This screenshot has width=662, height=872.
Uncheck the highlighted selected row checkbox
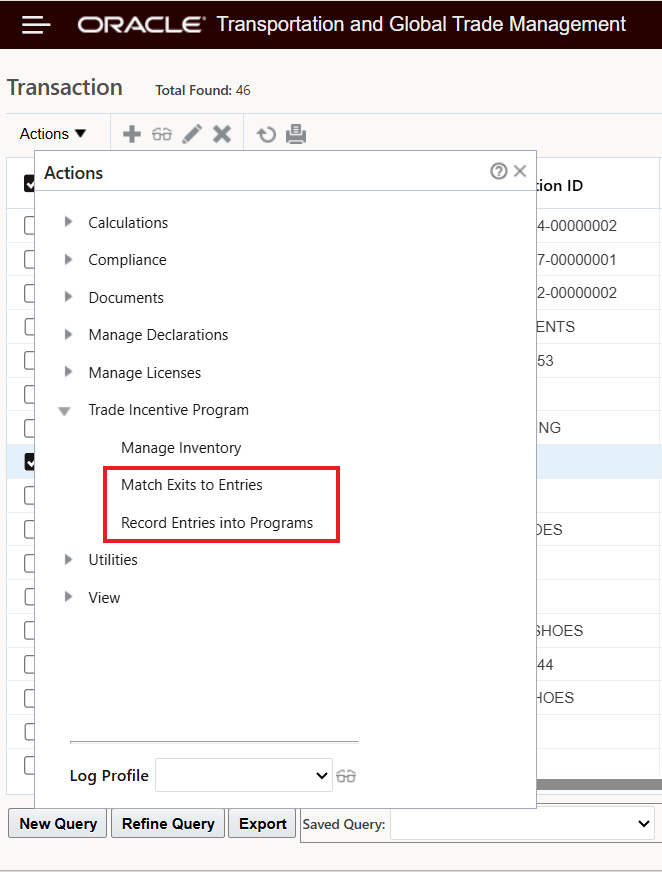pos(29,462)
